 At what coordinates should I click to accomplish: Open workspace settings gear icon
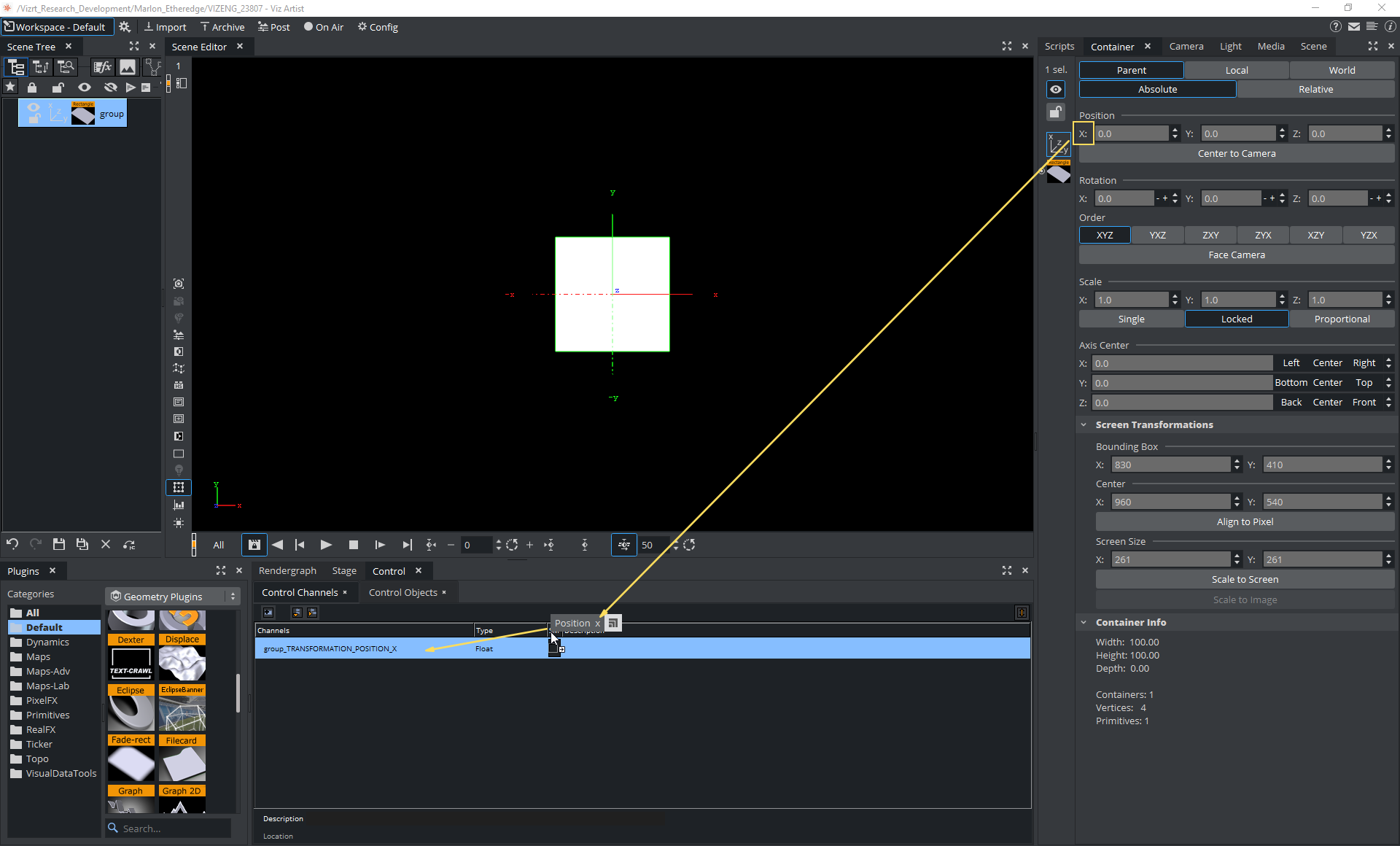pyautogui.click(x=125, y=27)
